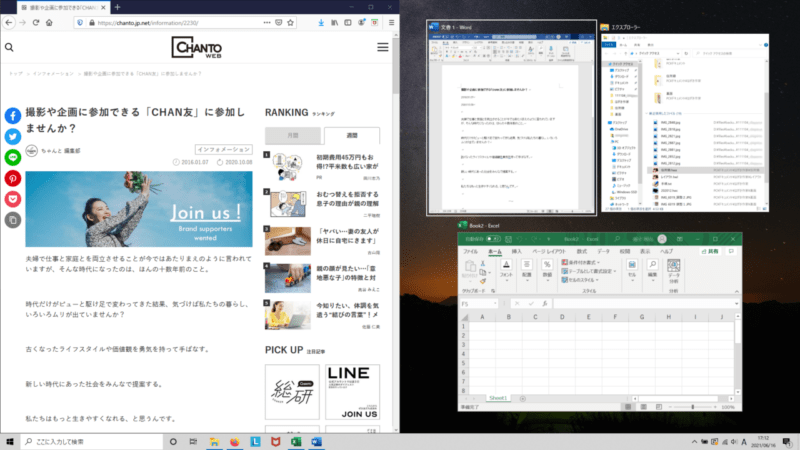Toggle AutoSave switch in Excel title bar
The height and width of the screenshot is (450, 800).
[497, 240]
